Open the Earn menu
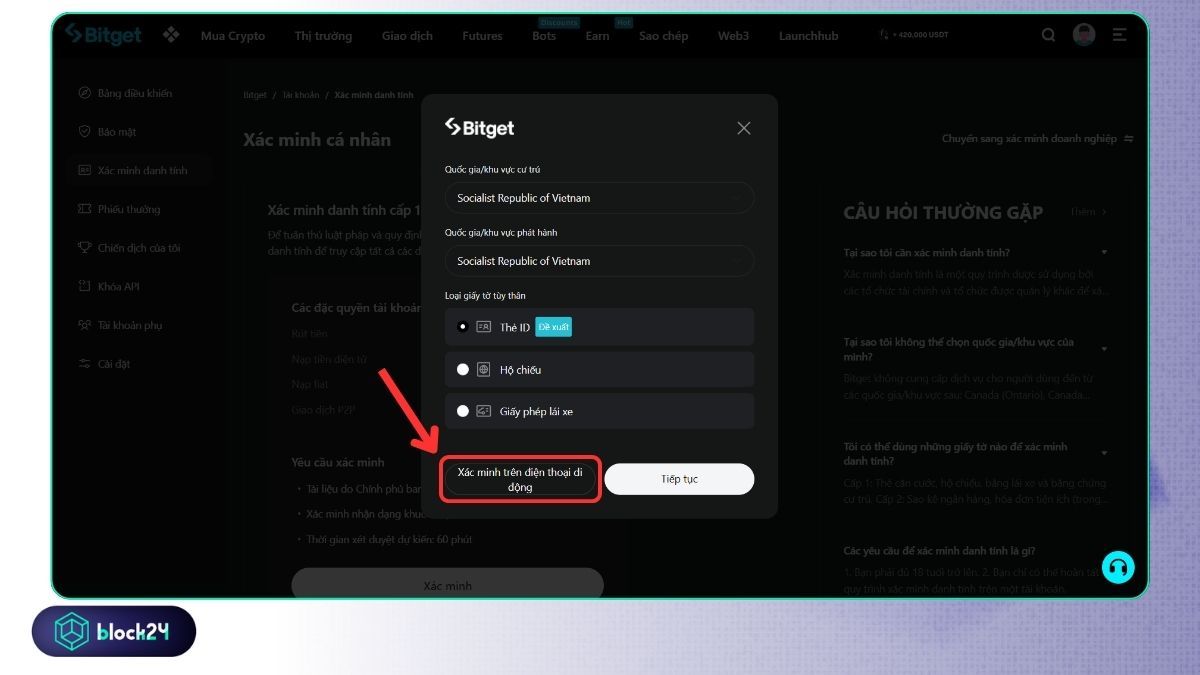Image resolution: width=1200 pixels, height=675 pixels. (597, 36)
